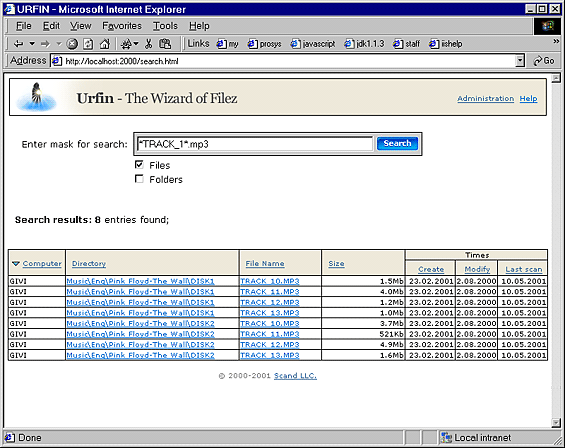Refresh the page with Refresh icon

tap(88, 44)
